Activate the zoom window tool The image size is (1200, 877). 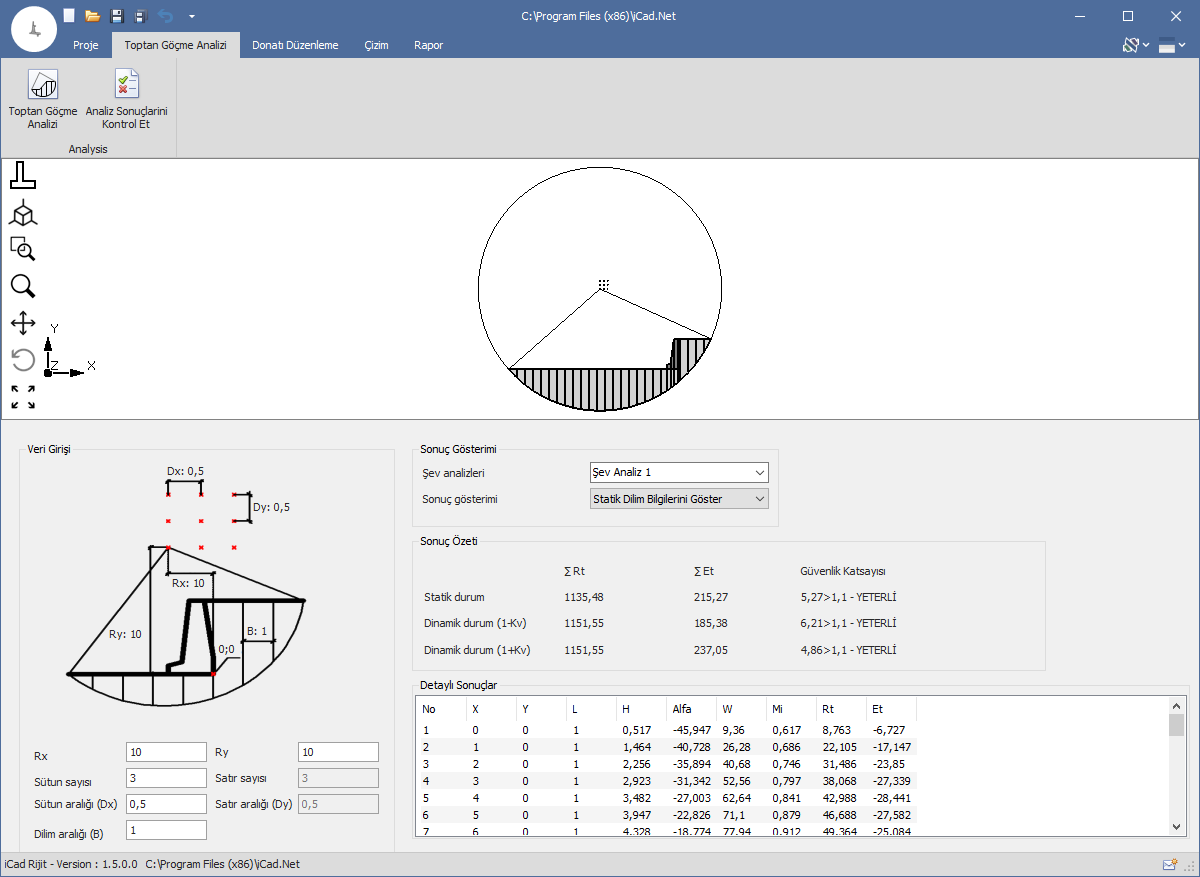23,249
